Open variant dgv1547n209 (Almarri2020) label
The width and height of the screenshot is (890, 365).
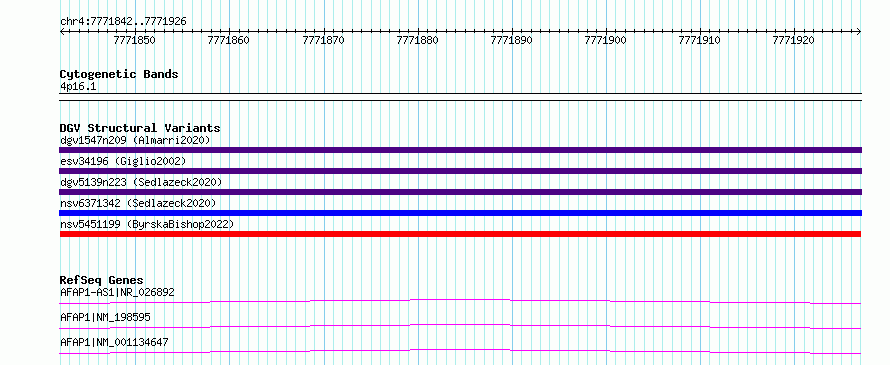click(x=135, y=140)
